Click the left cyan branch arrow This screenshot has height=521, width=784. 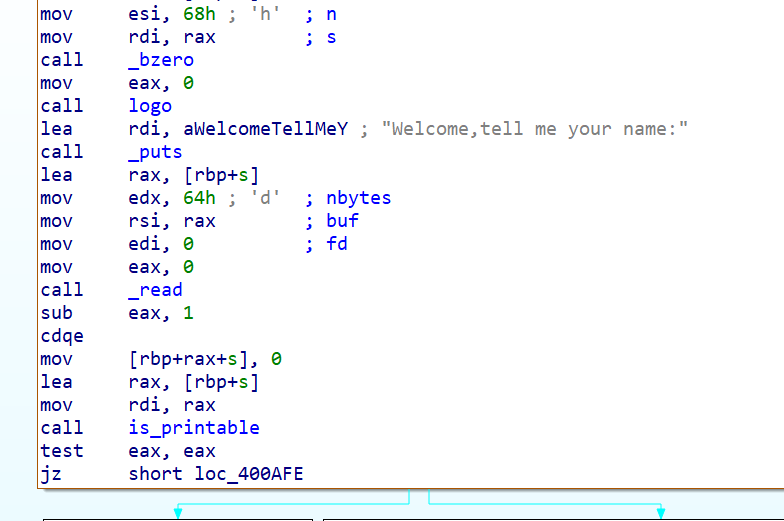click(x=178, y=512)
